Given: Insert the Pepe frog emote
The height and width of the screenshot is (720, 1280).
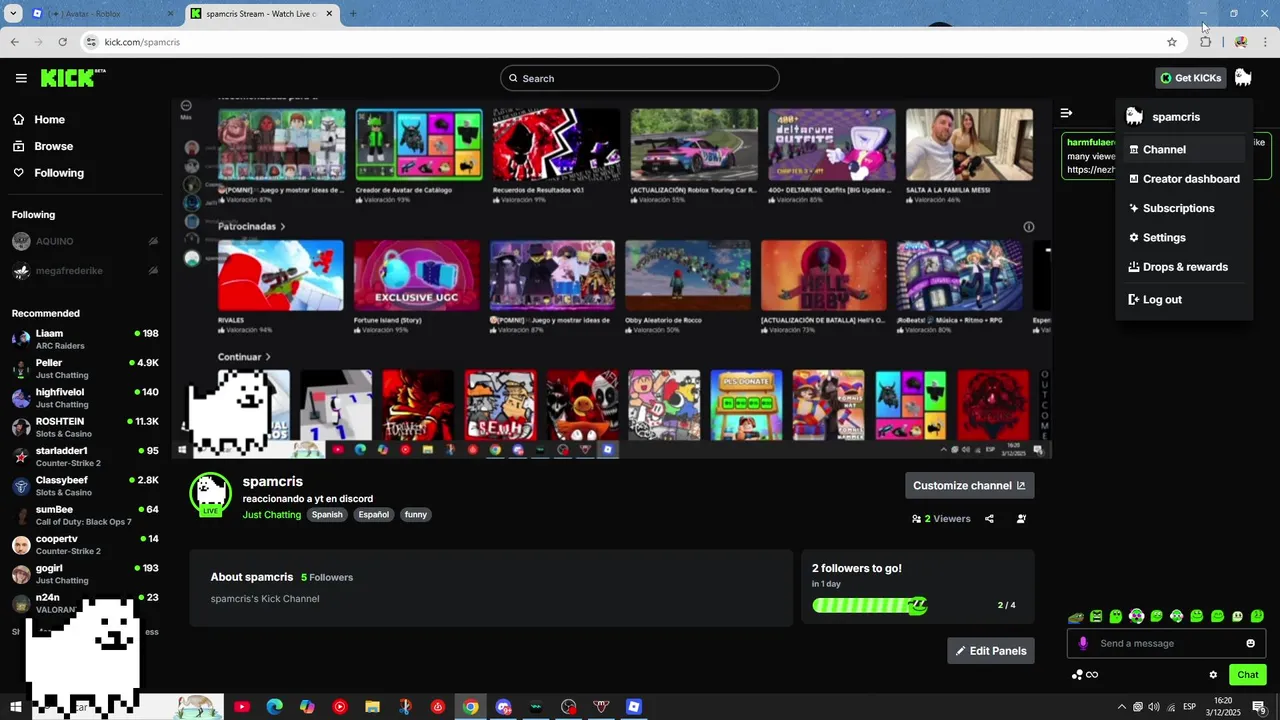Looking at the screenshot, I should pos(1076,617).
